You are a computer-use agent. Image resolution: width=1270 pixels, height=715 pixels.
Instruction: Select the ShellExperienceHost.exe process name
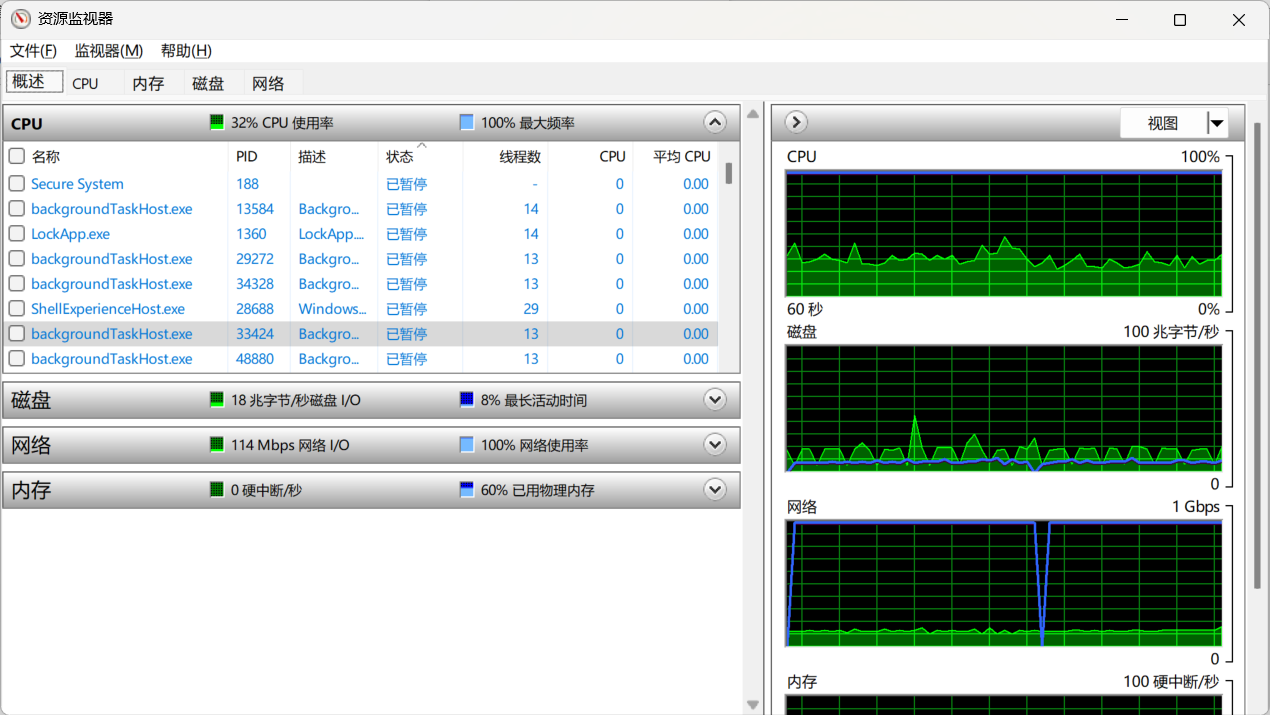[x=108, y=309]
